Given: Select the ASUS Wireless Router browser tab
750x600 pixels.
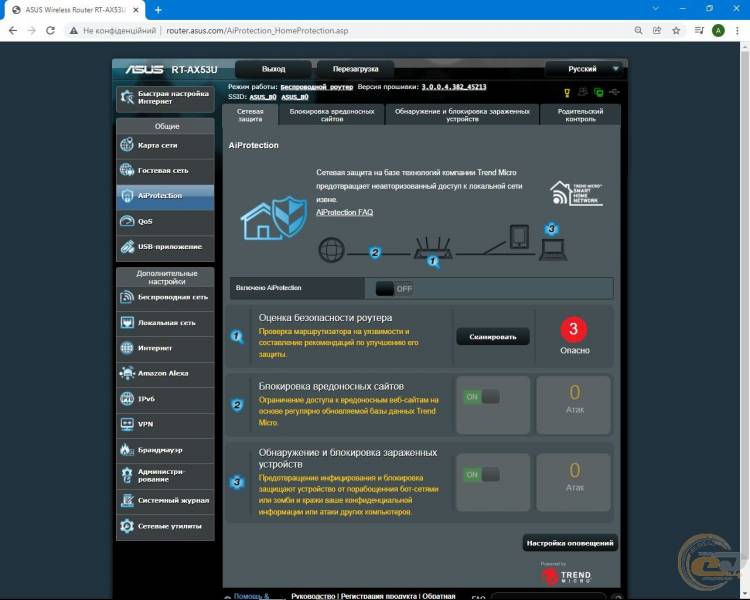Looking at the screenshot, I should [75, 10].
